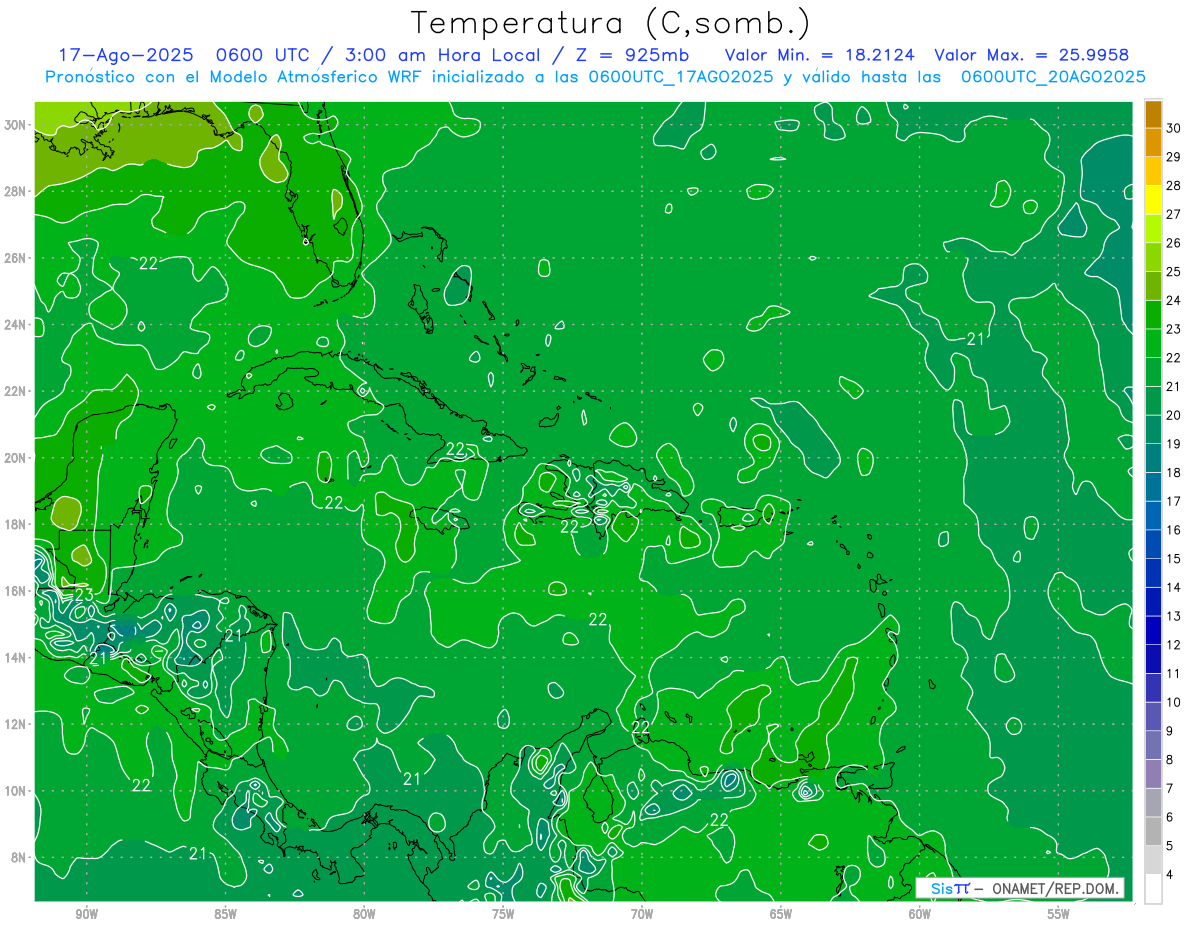This screenshot has height=927, width=1200.
Task: Click the colorbar swatch above the 30 label
Action: [1153, 114]
